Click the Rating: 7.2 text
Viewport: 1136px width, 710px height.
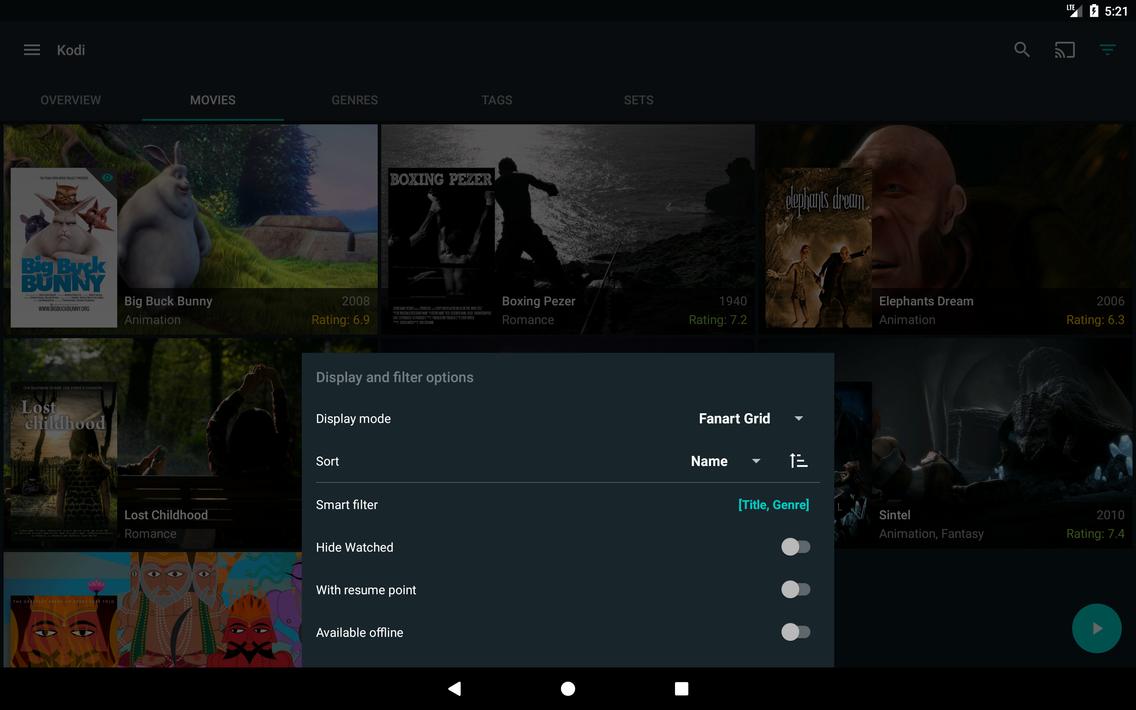pos(717,320)
